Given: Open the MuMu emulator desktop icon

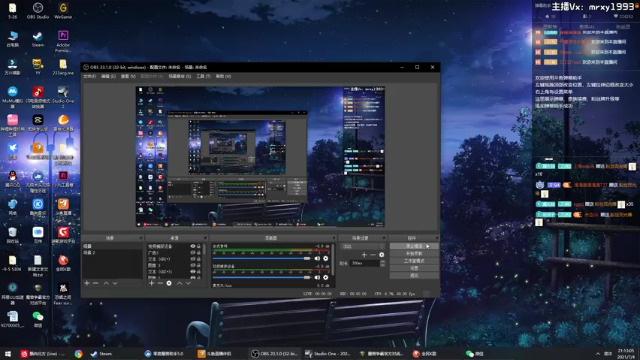Looking at the screenshot, I should click(x=13, y=97).
